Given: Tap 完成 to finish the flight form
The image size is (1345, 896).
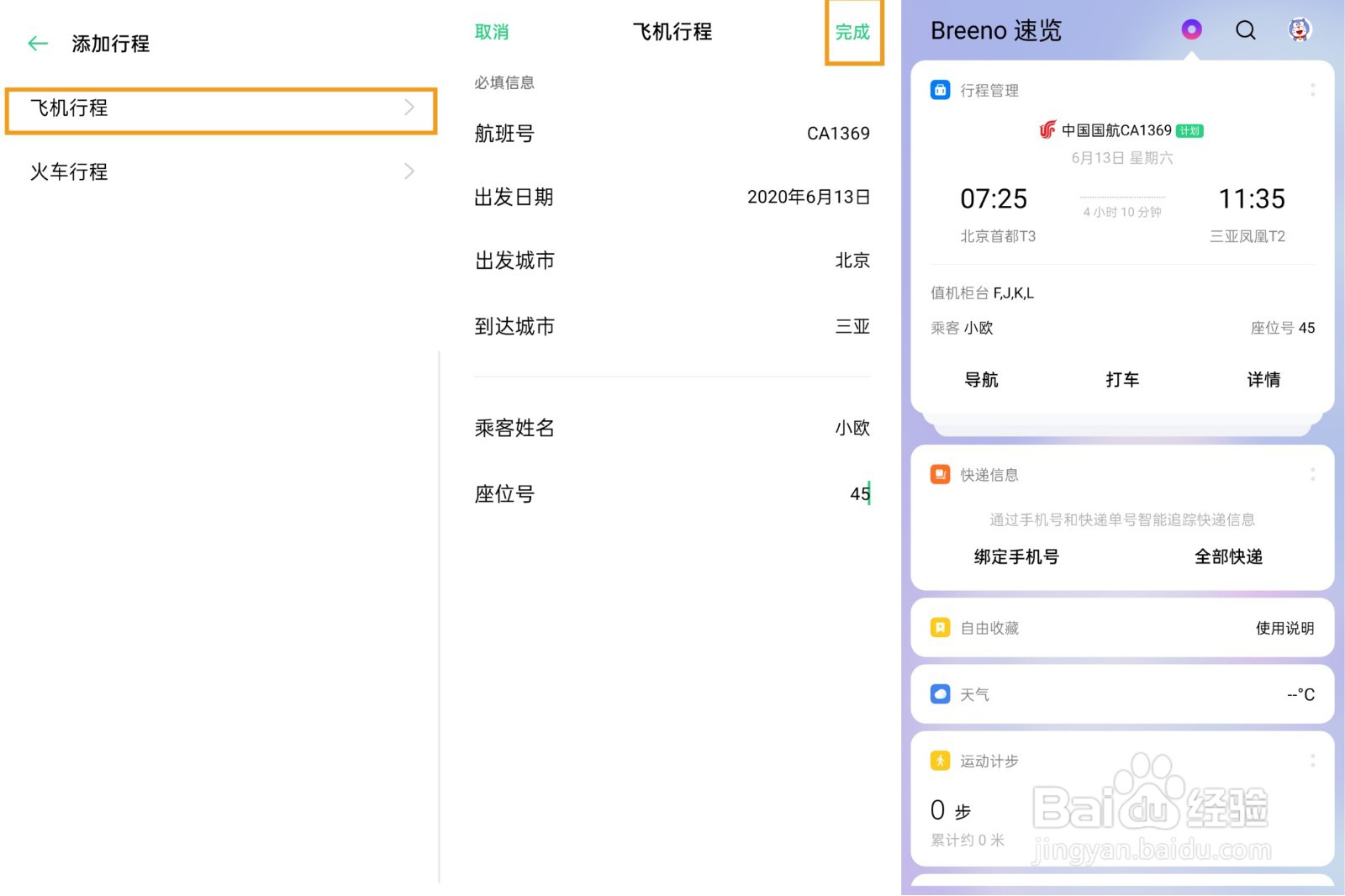Looking at the screenshot, I should (x=852, y=32).
